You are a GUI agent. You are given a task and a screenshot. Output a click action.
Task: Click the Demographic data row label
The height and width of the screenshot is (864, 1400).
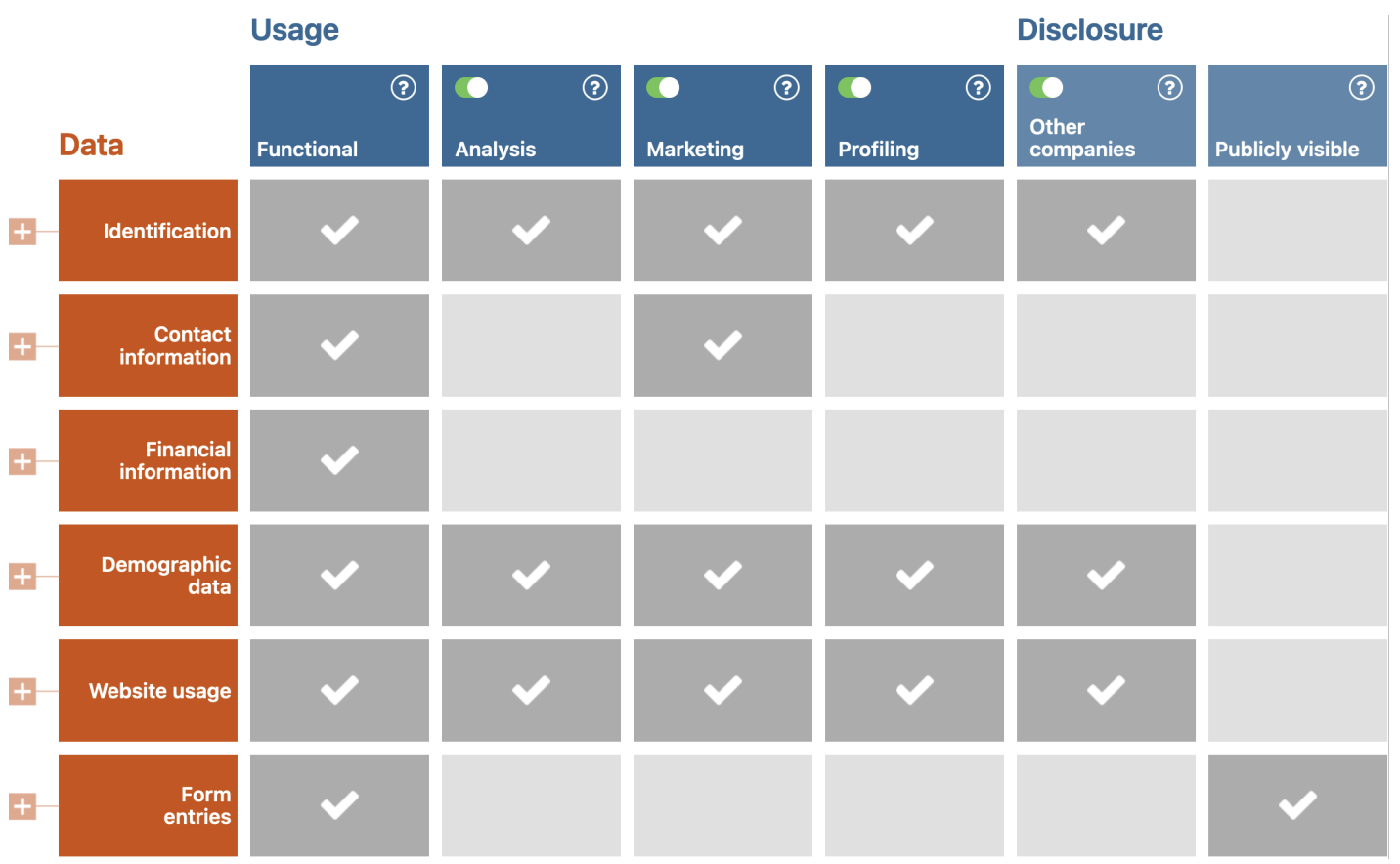coord(148,576)
